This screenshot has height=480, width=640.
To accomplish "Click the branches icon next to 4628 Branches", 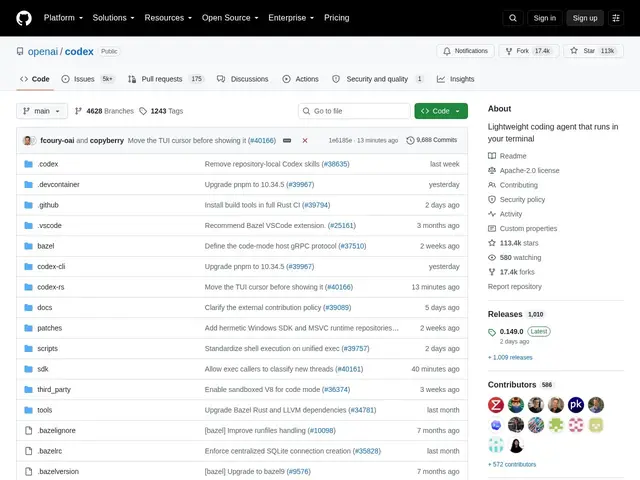I will pos(78,111).
